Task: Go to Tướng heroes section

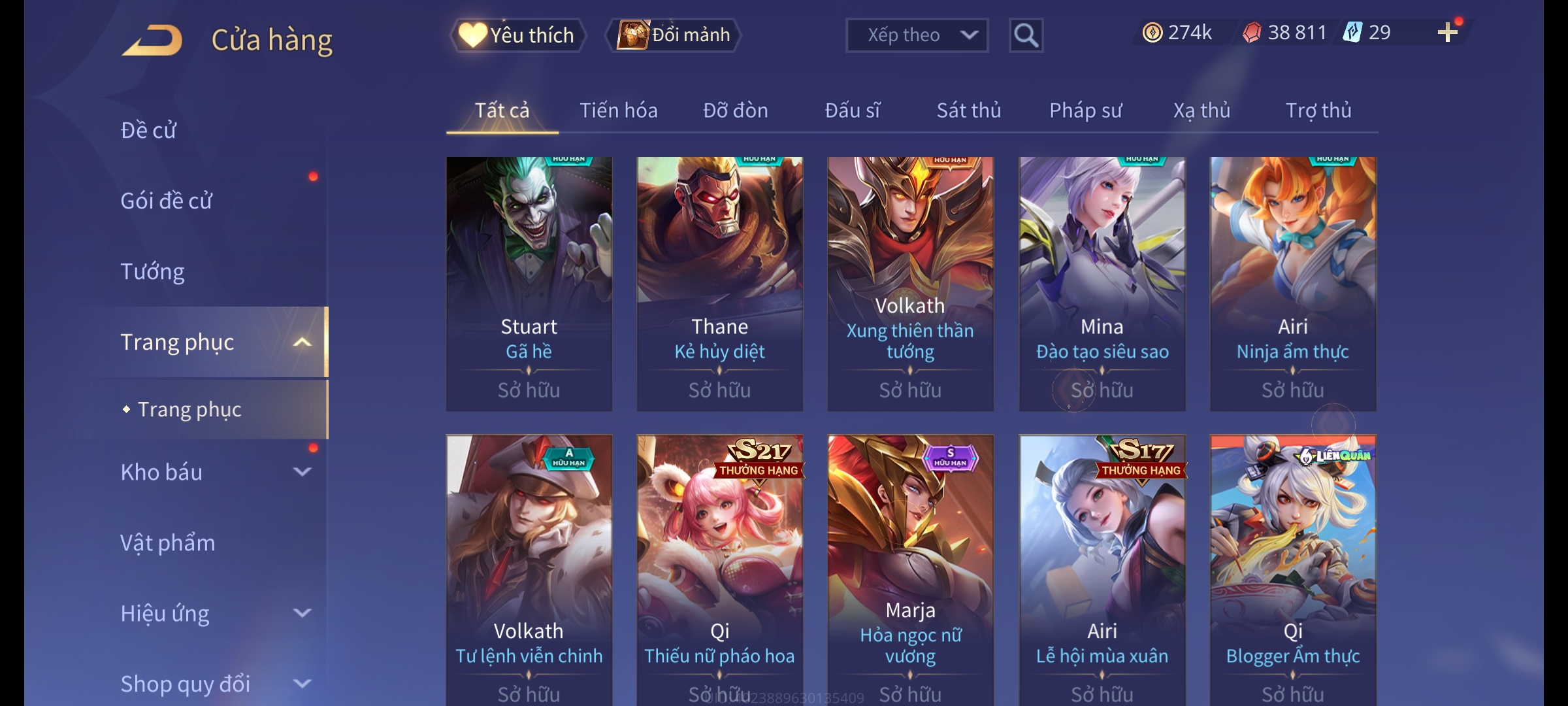Action: click(152, 271)
